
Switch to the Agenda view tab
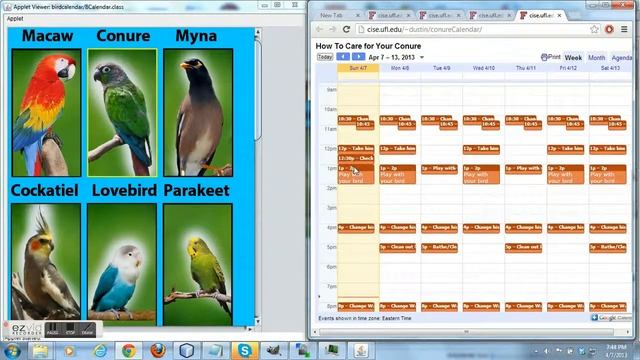pyautogui.click(x=622, y=58)
